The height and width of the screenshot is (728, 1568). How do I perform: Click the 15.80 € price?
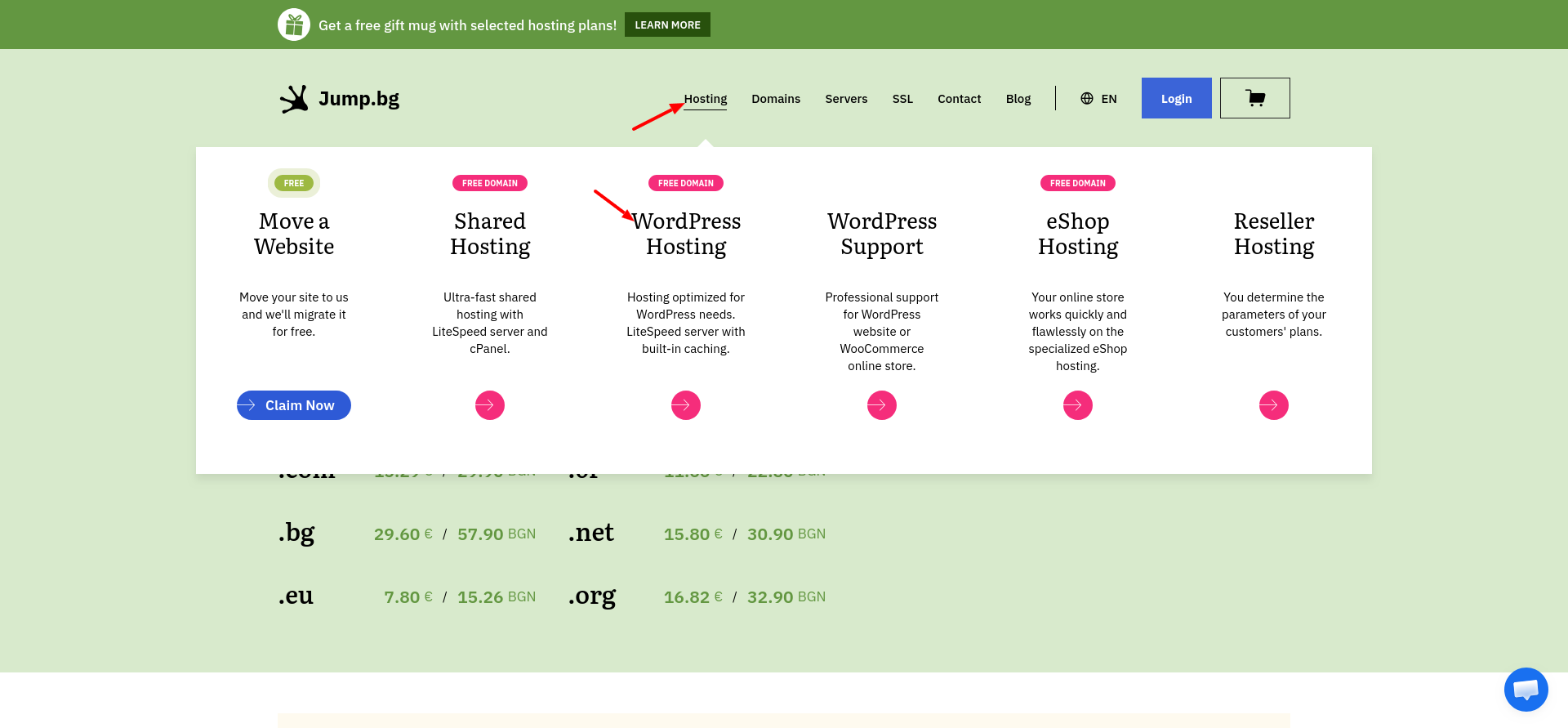coord(693,534)
